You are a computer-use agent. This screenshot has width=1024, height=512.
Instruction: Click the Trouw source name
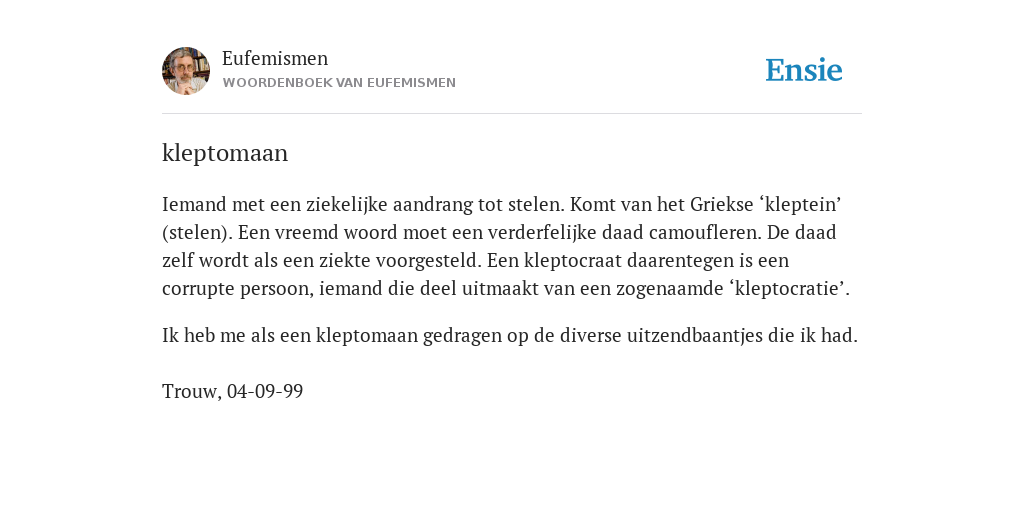coord(191,391)
